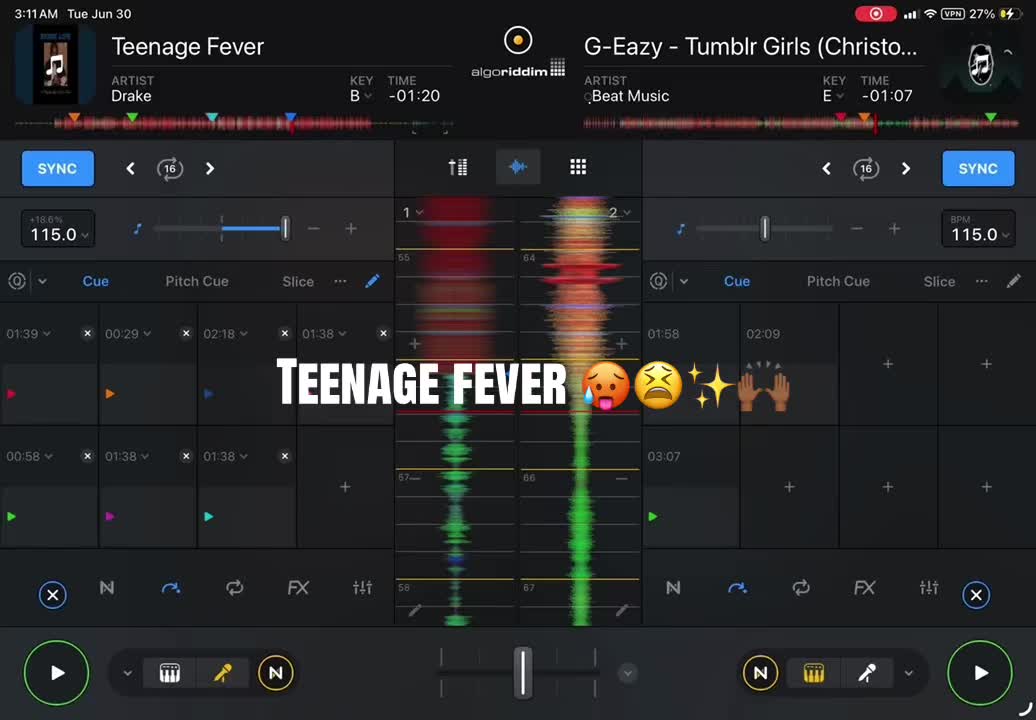Open the key B dropdown on left deck
1036x720 pixels.
click(x=361, y=96)
